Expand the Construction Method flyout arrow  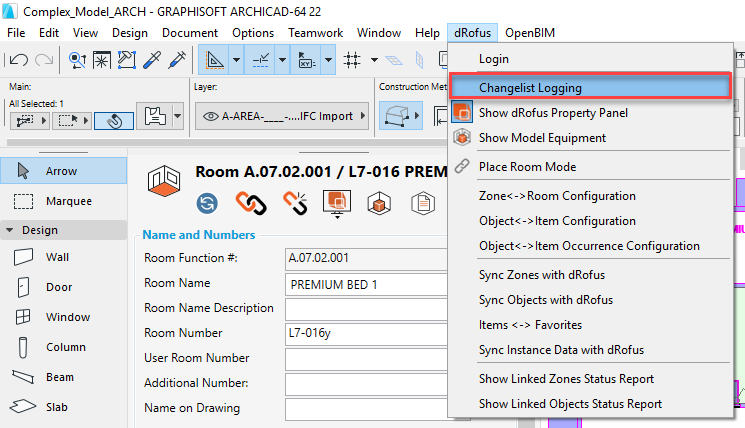click(419, 116)
